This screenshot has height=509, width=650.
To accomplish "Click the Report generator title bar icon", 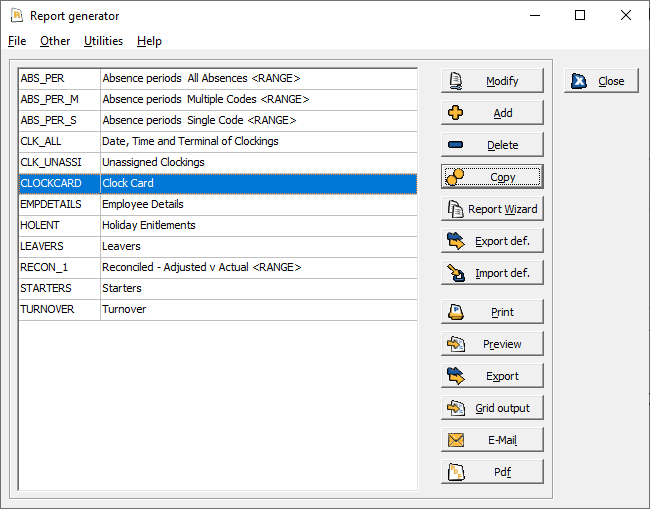I will (x=17, y=15).
